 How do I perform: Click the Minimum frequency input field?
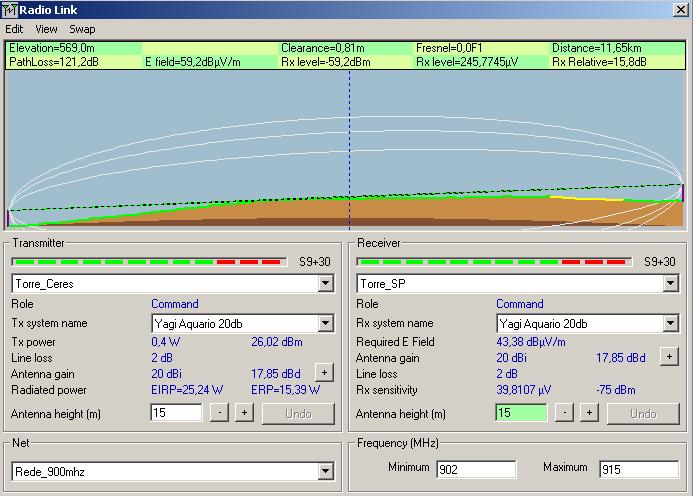coord(475,469)
